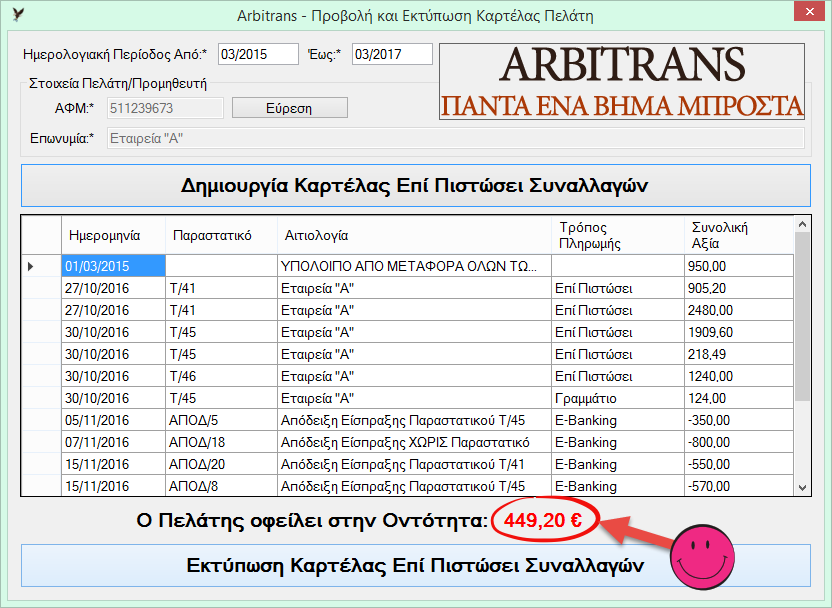Close the Arbitrans window
The image size is (832, 608).
[x=809, y=12]
